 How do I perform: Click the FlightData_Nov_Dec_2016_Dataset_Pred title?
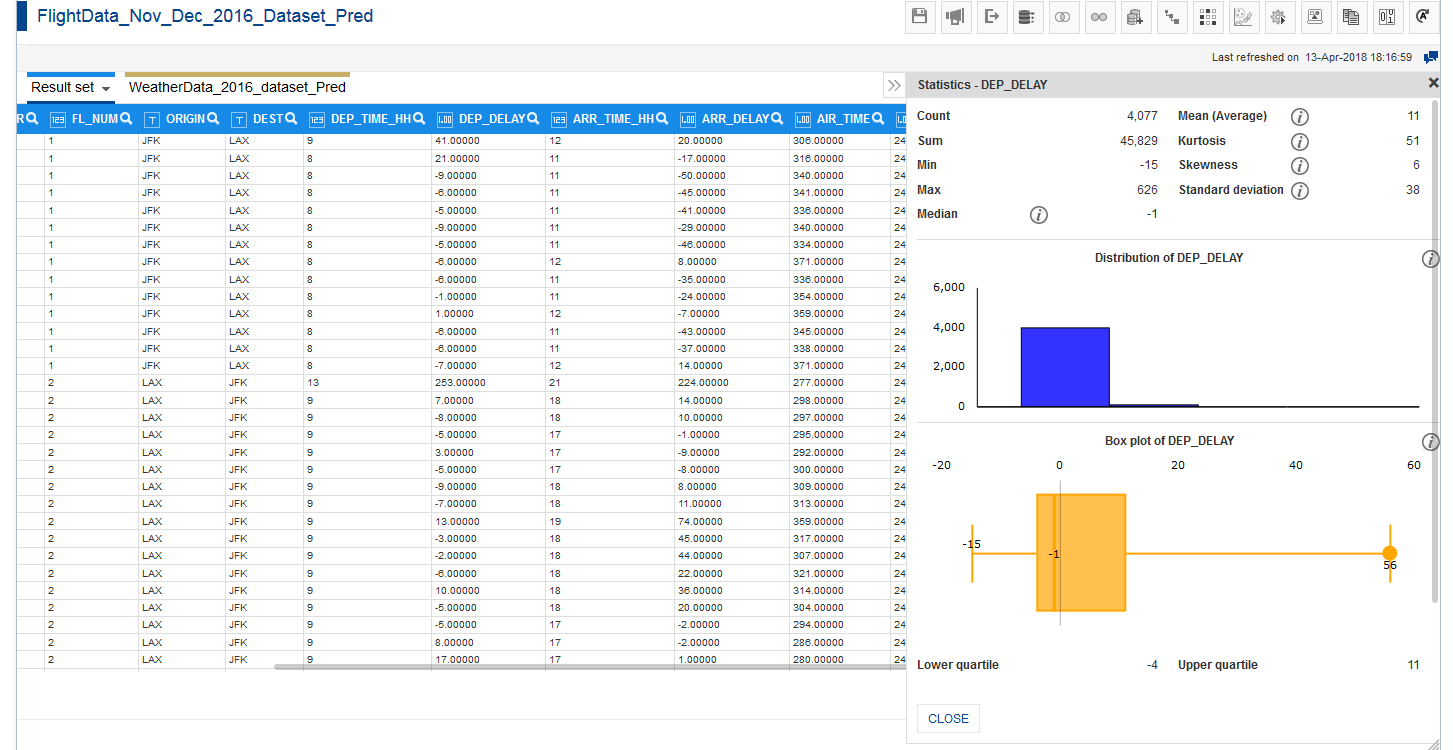(x=205, y=17)
